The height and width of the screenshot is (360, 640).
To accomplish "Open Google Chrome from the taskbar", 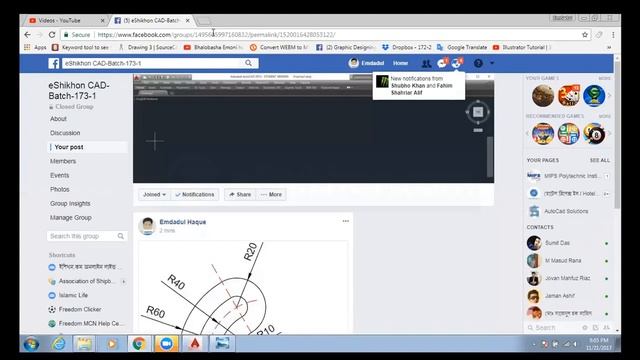I will pyautogui.click(x=139, y=344).
